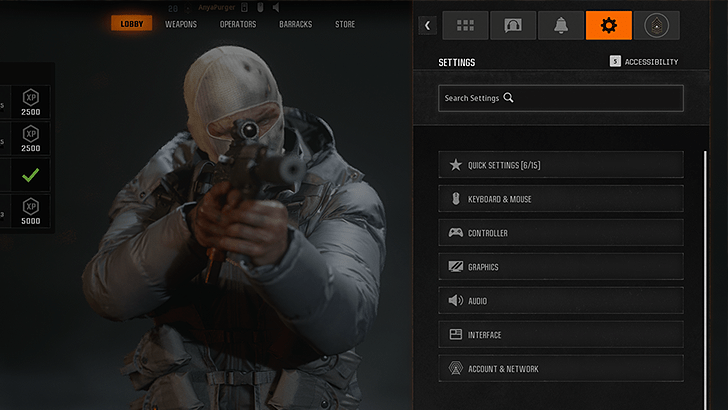Screen dimensions: 728x410
Task: Click the speaker icon beside Audio
Action: click(455, 300)
